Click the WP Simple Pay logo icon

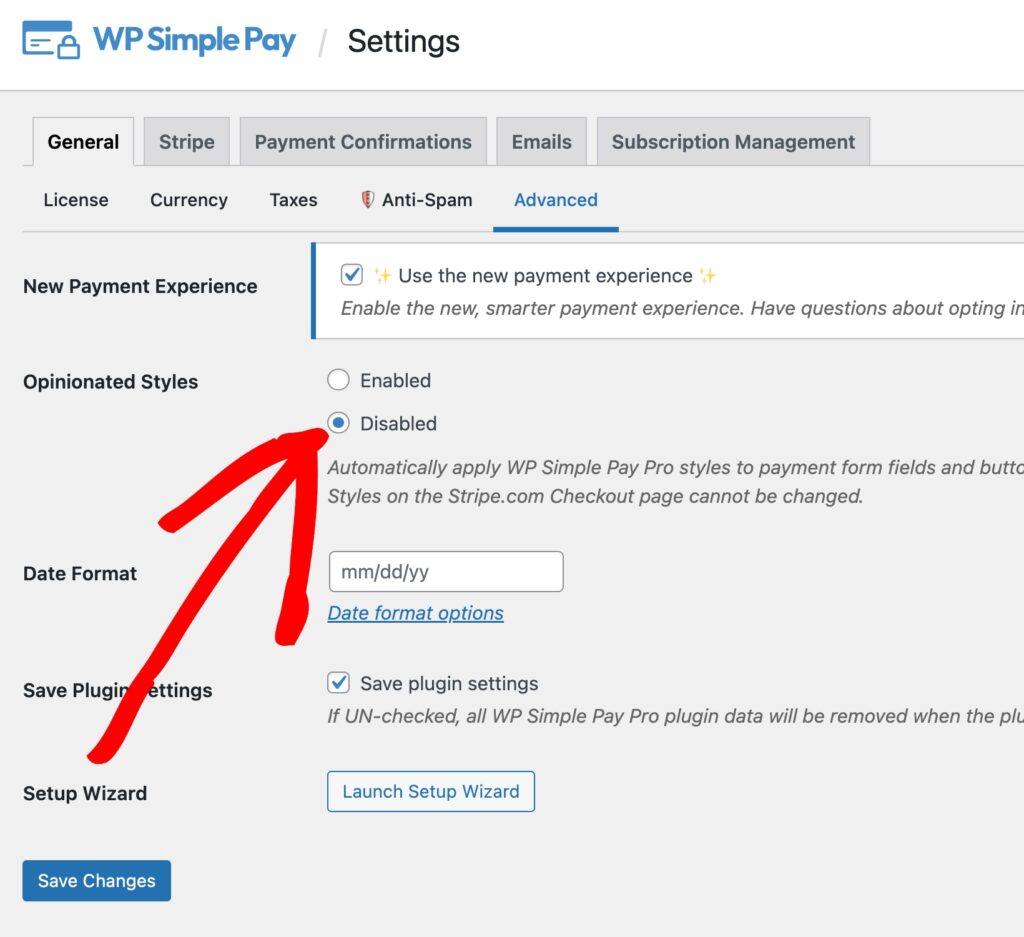tap(50, 40)
